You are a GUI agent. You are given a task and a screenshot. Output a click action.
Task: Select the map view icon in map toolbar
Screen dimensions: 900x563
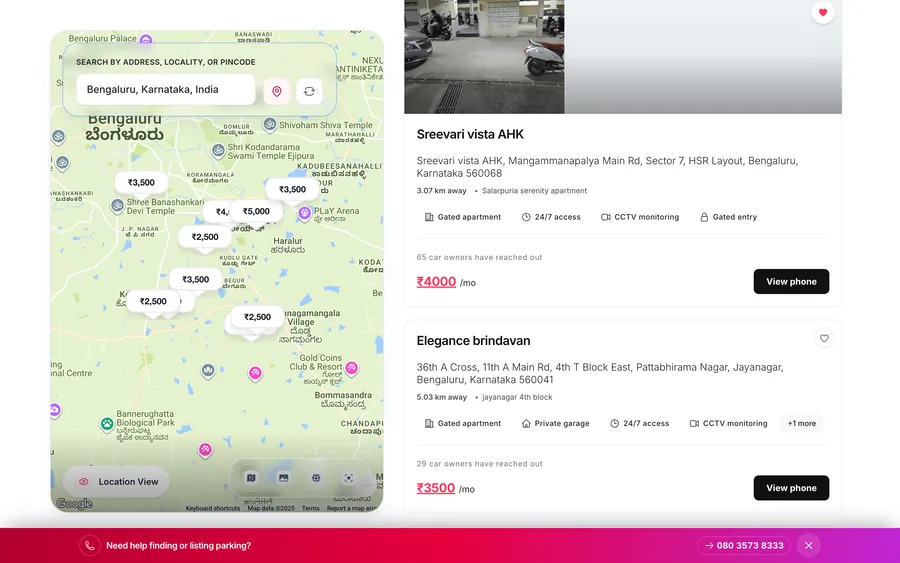[251, 477]
